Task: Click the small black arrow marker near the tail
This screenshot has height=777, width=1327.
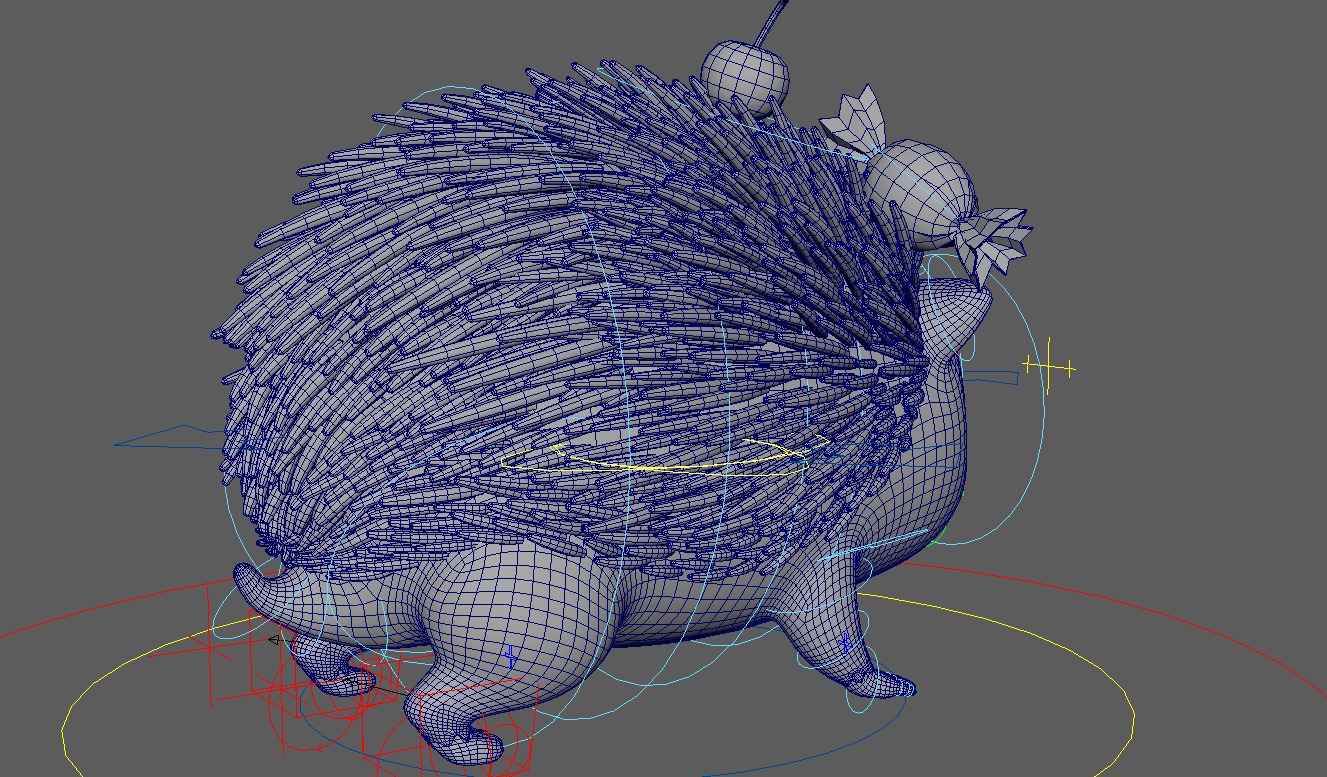Action: click(x=274, y=640)
